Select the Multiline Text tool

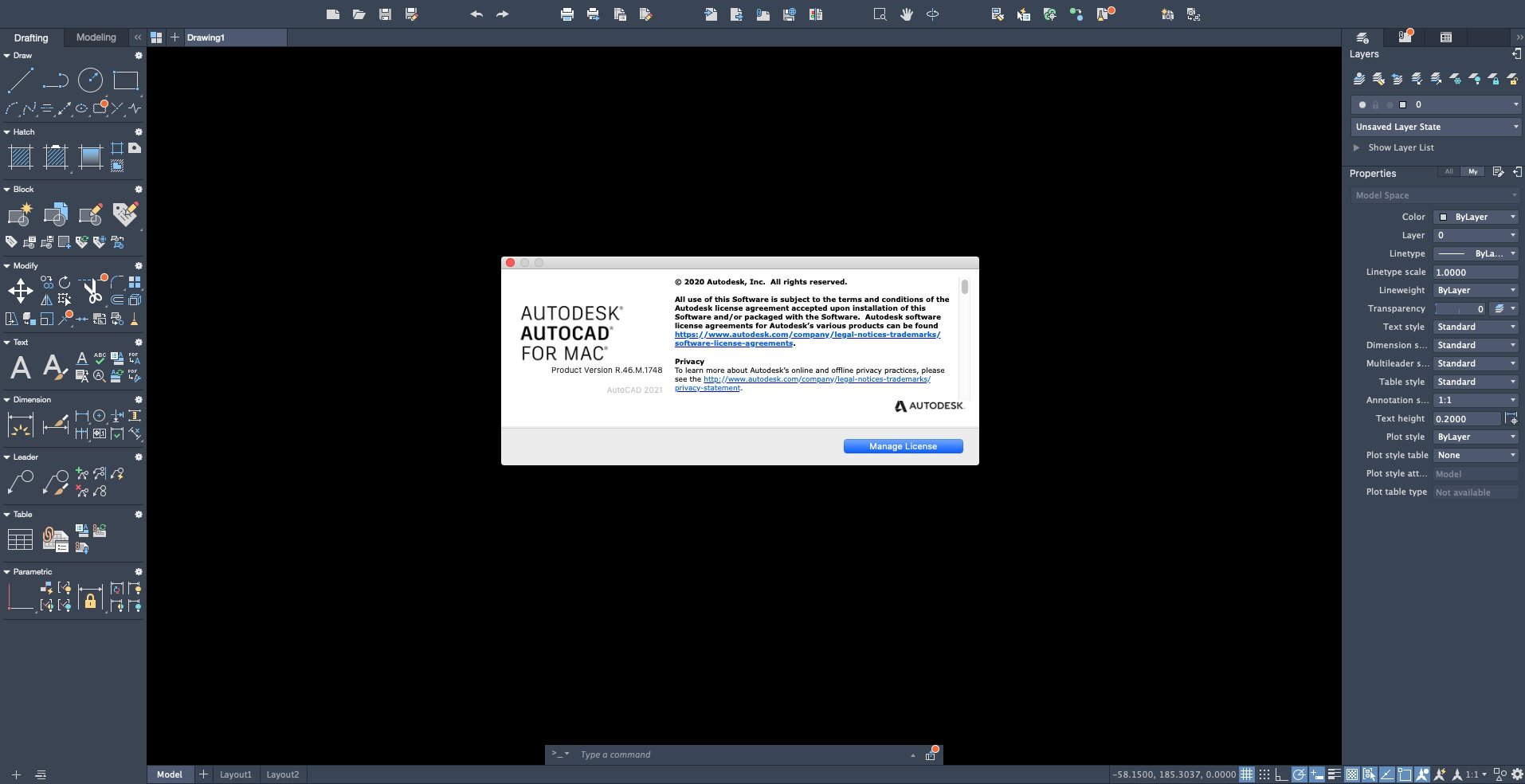pyautogui.click(x=20, y=367)
